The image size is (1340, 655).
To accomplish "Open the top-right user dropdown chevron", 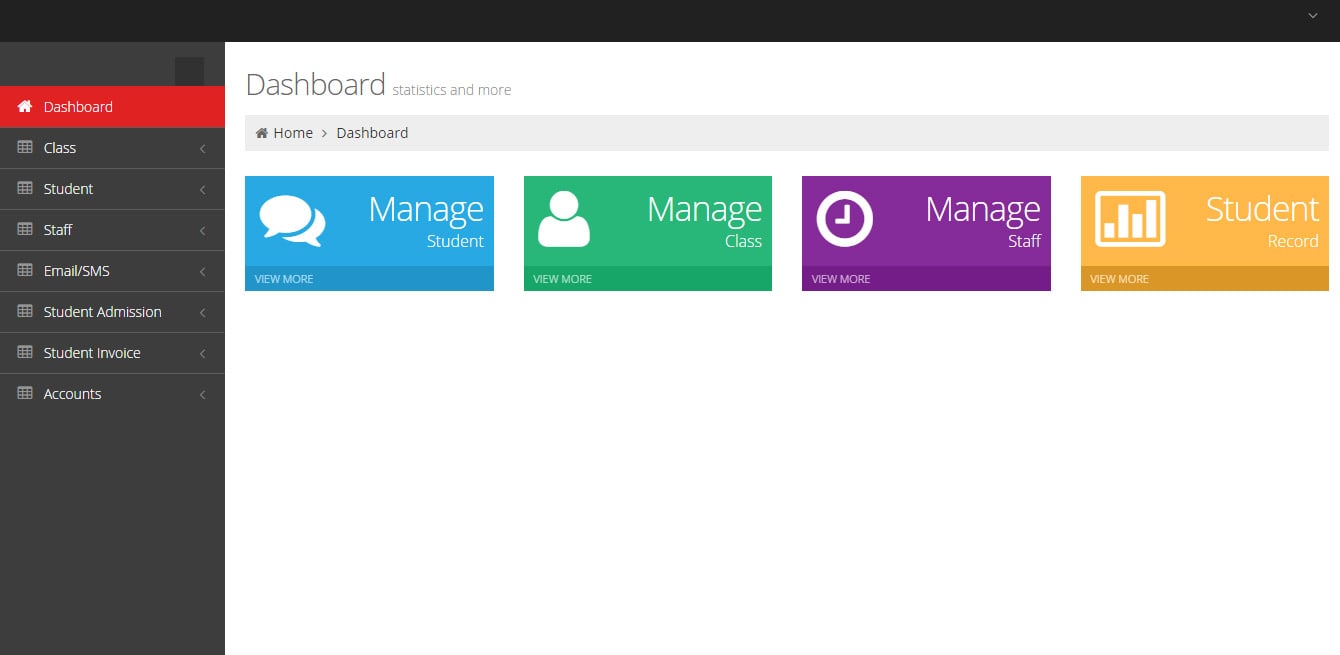I will 1312,16.
